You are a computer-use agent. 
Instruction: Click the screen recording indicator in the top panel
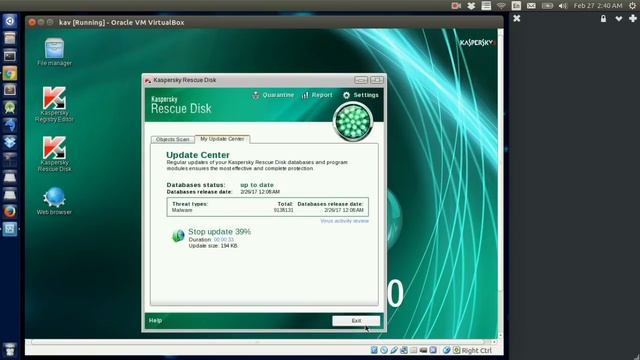[456, 6]
